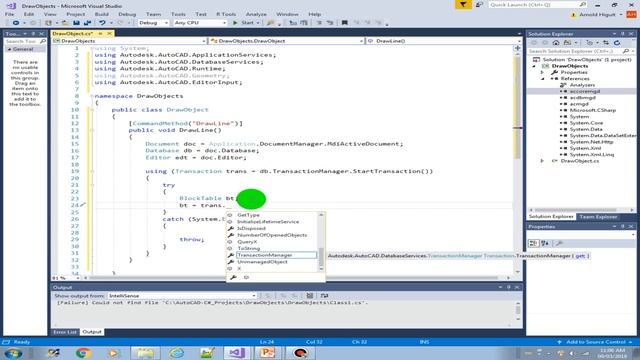Expand the DrawObject.cs file node

coord(542,161)
